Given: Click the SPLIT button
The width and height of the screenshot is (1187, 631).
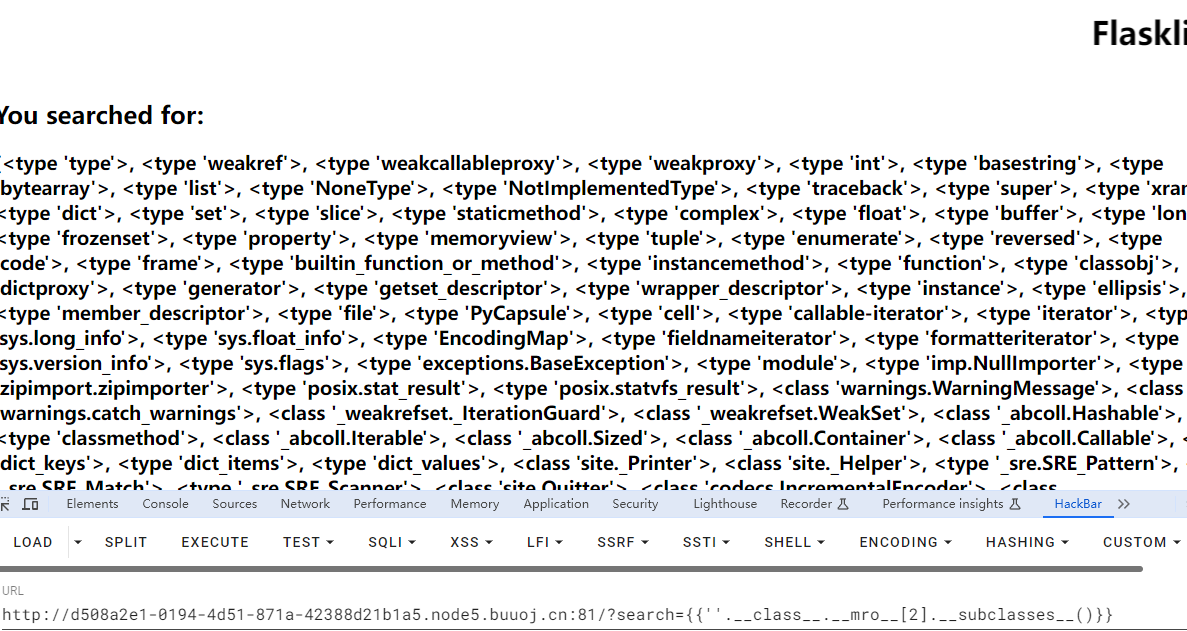Looking at the screenshot, I should click(126, 542).
